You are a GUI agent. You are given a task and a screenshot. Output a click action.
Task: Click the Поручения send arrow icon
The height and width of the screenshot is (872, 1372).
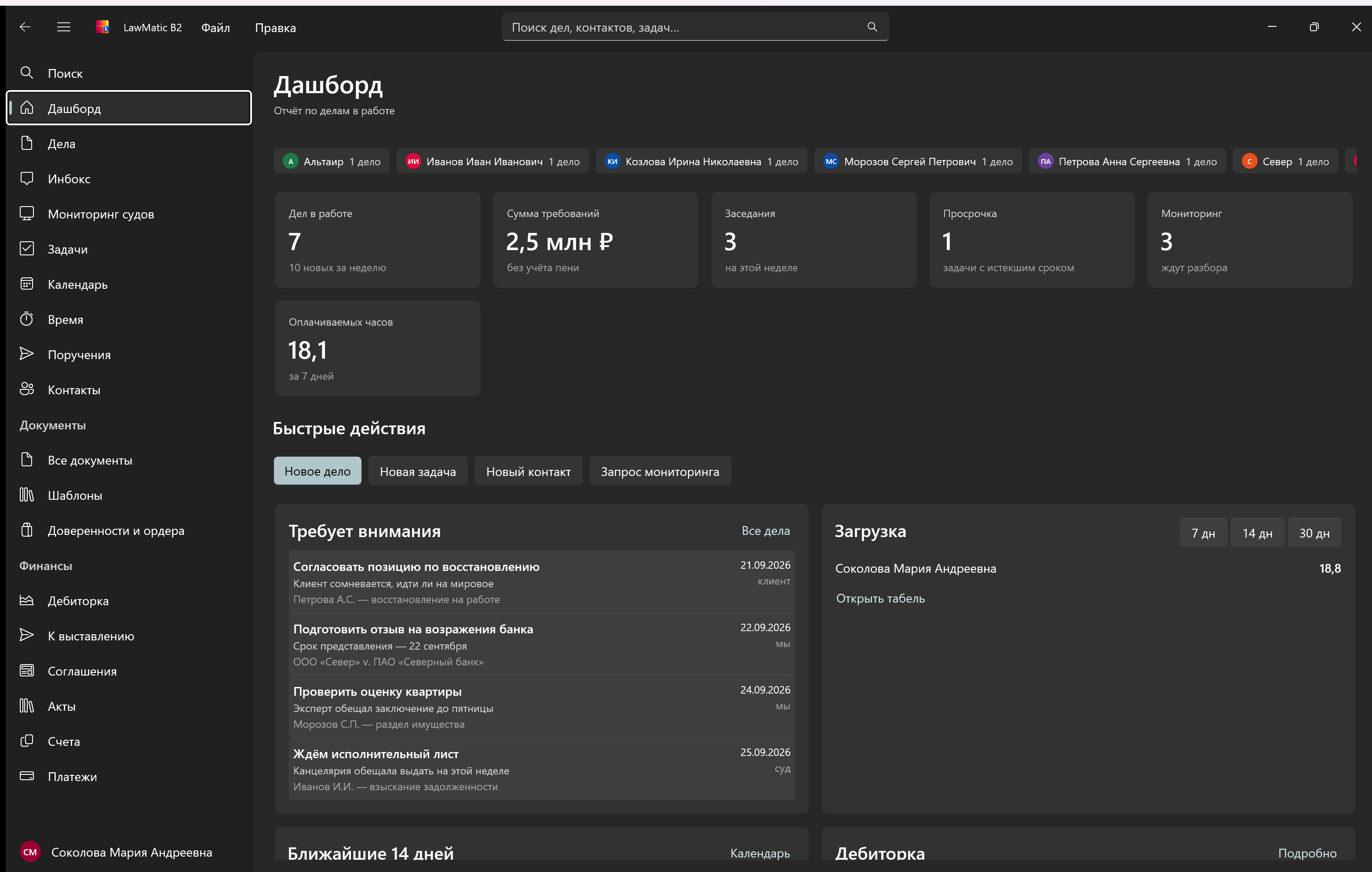tap(27, 354)
